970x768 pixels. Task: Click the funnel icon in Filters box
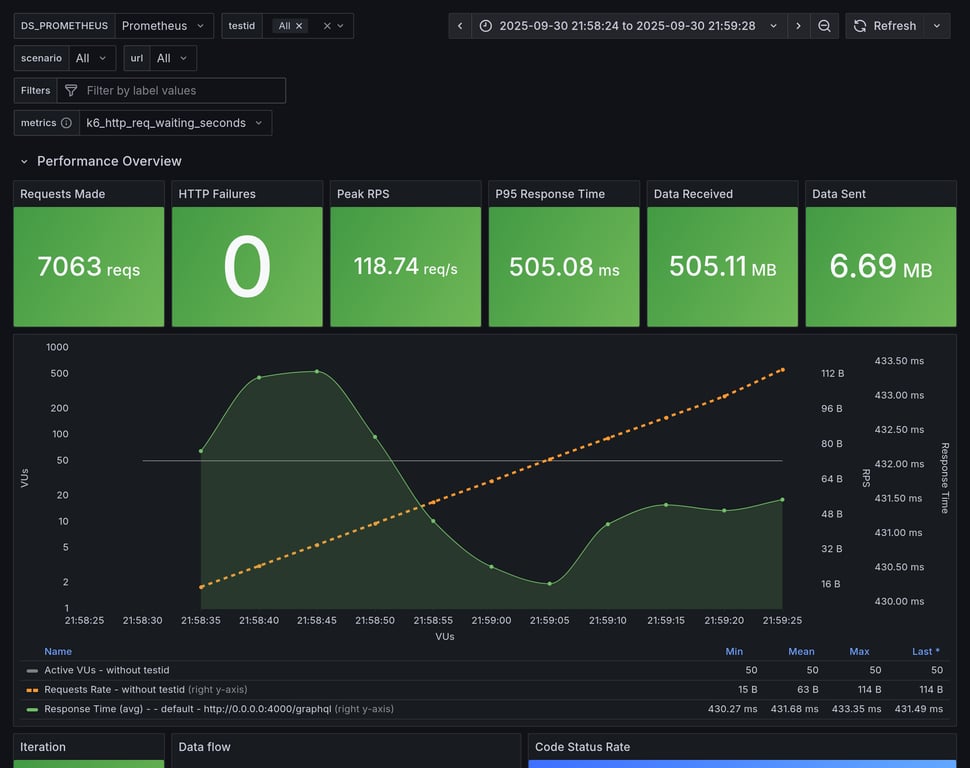pos(71,91)
